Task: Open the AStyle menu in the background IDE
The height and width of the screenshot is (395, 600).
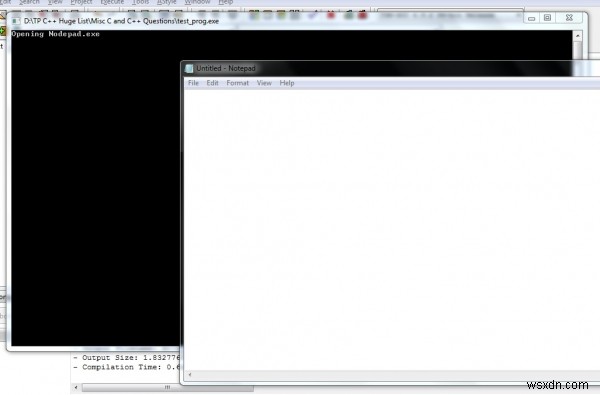Action: point(166,2)
